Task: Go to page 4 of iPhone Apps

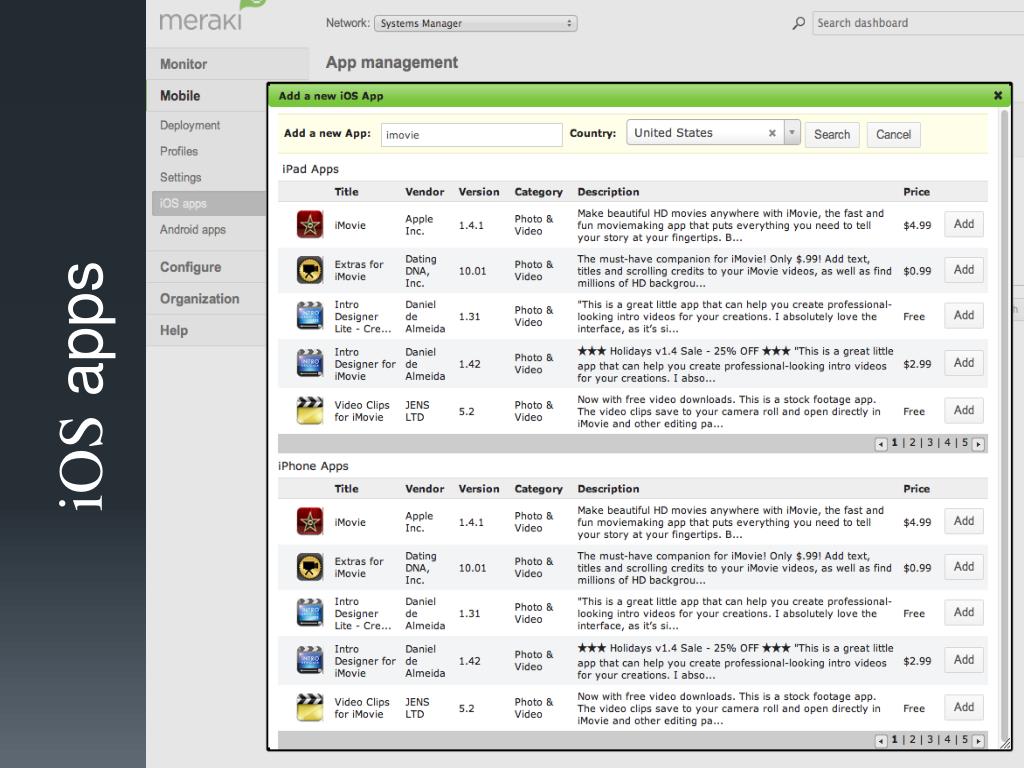Action: click(948, 740)
